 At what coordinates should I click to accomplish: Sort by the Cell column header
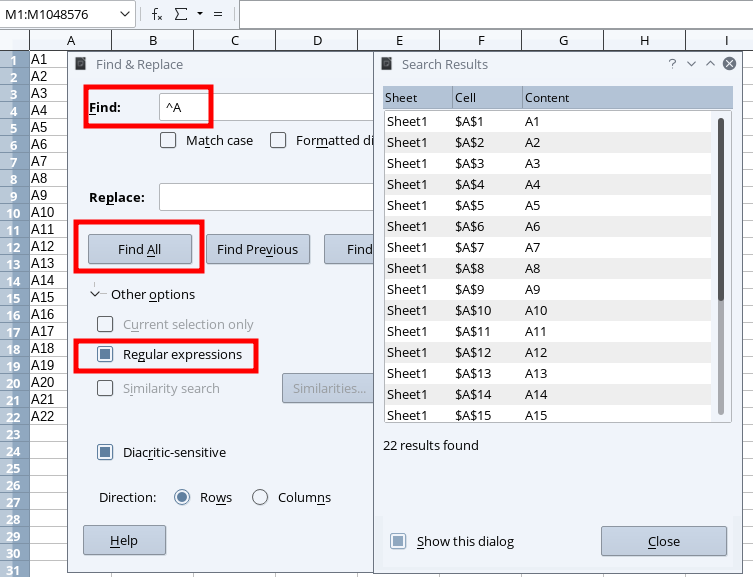click(487, 97)
